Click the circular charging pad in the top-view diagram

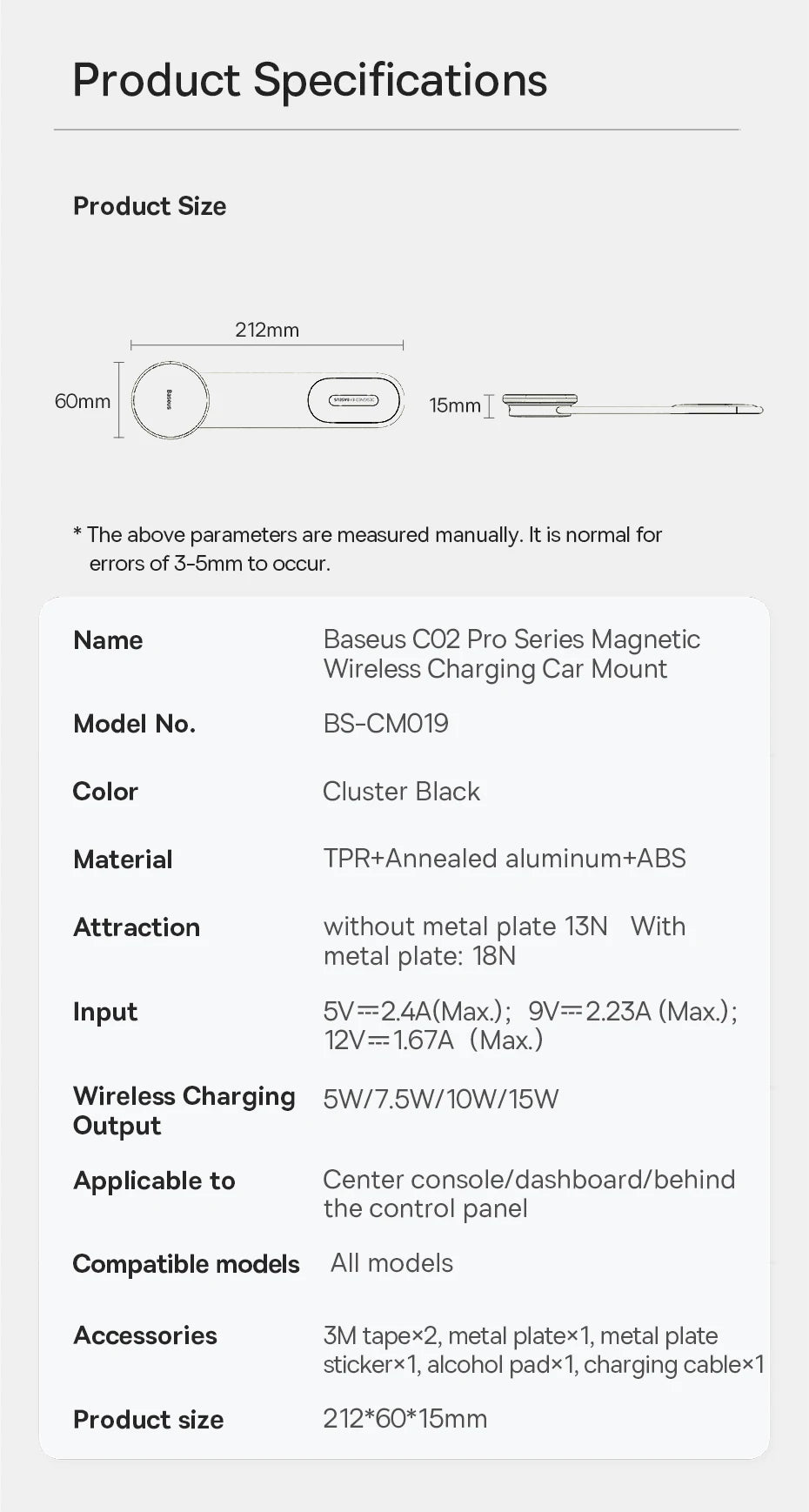tap(170, 400)
